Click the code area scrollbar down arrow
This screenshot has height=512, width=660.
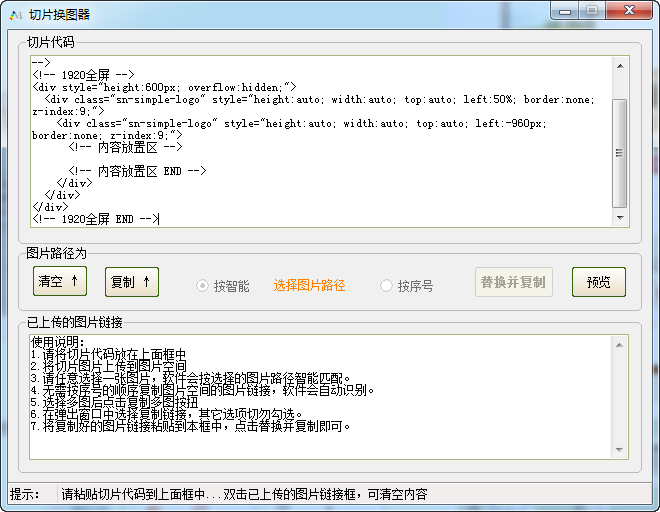click(620, 217)
